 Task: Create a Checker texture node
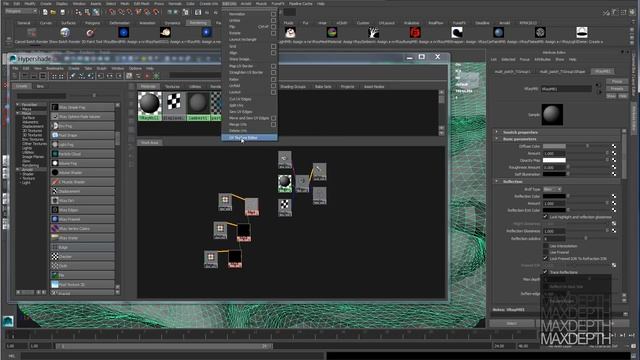click(82, 257)
